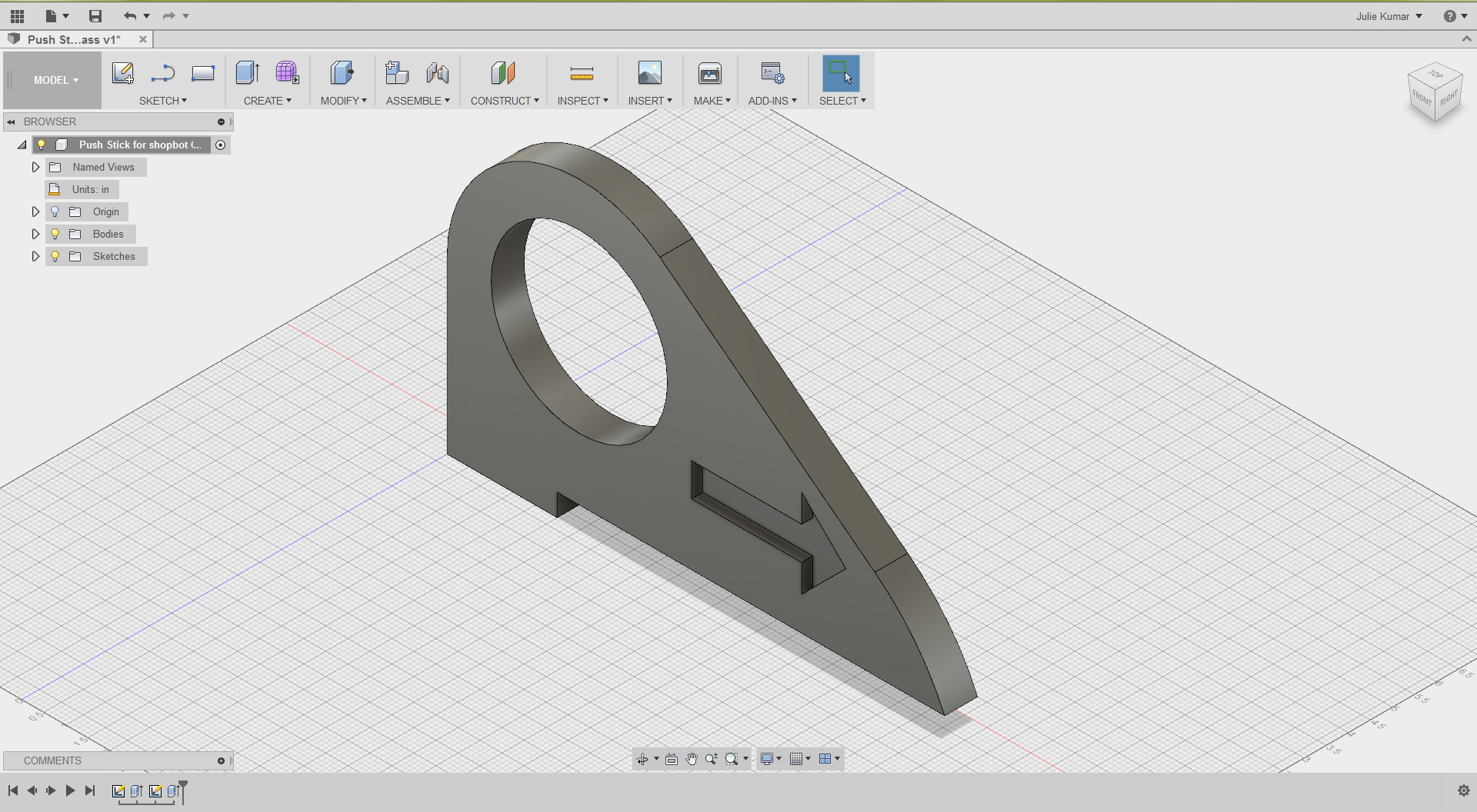Select the Press Pull modify icon

pos(342,73)
